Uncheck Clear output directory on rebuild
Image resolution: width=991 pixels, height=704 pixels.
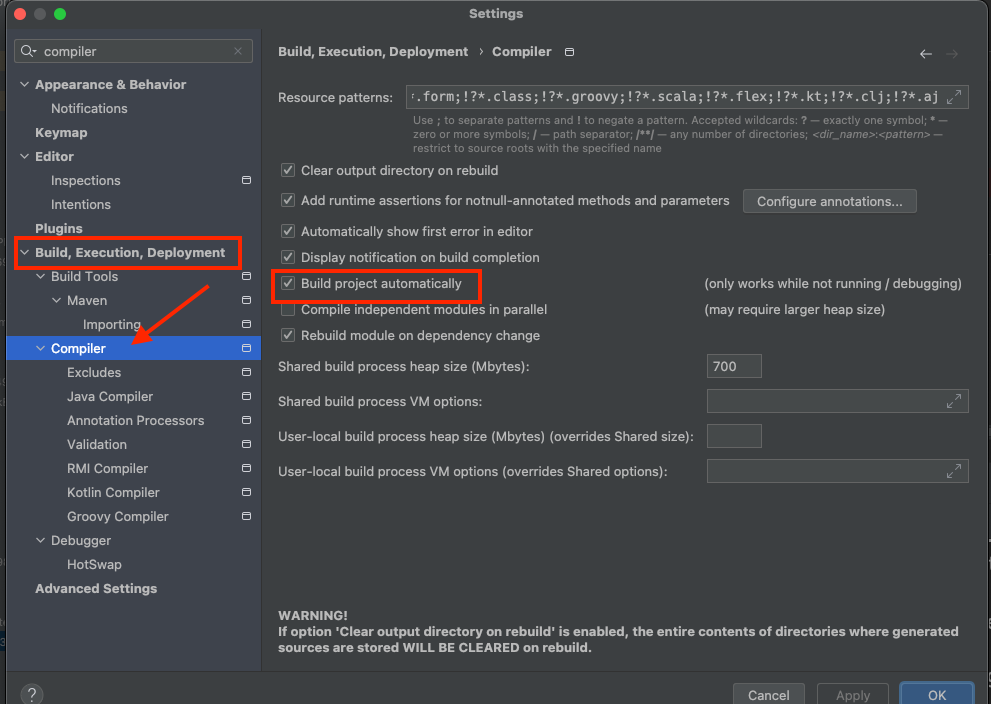click(288, 171)
